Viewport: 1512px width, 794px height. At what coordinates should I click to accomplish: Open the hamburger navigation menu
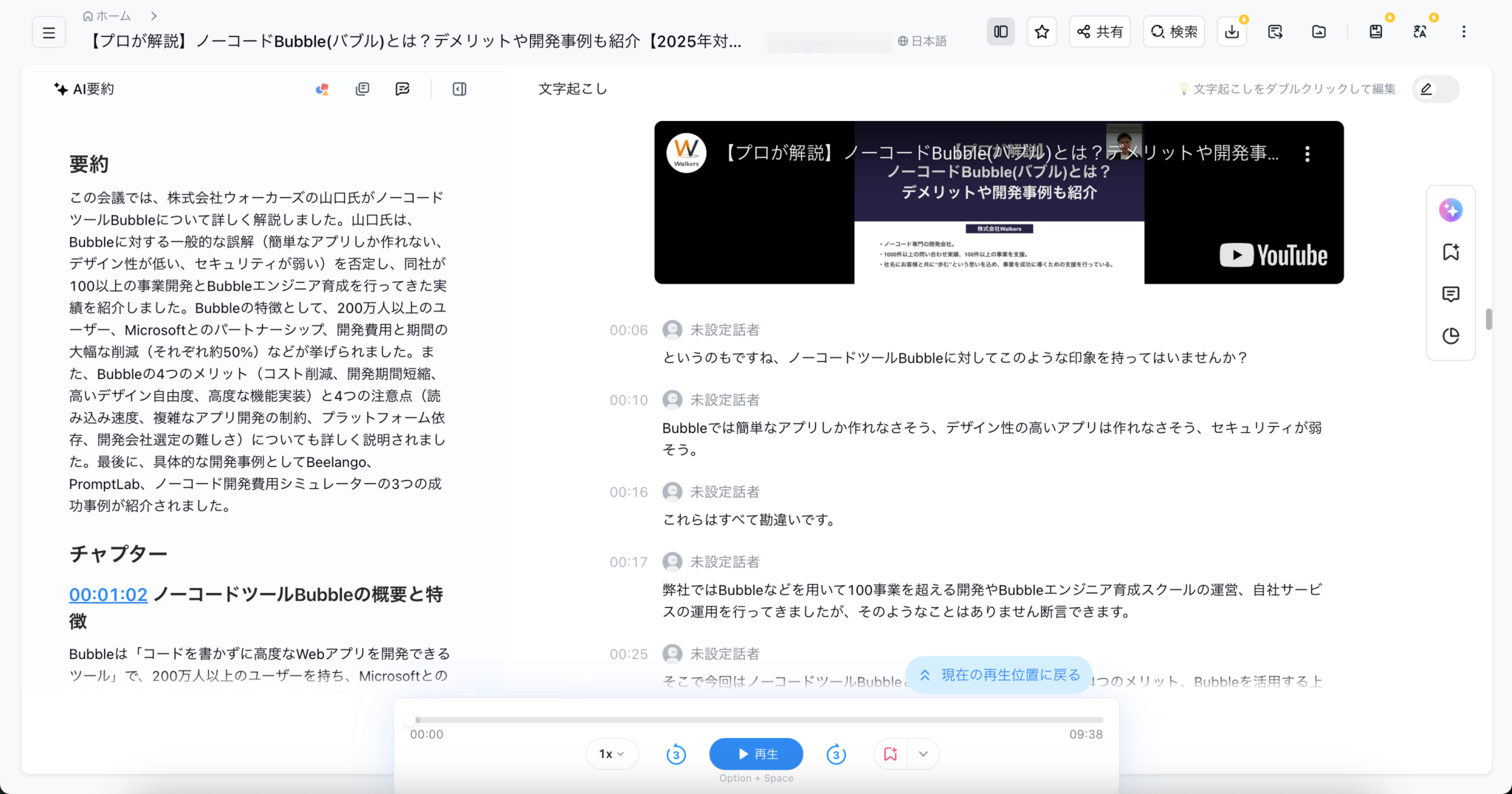pyautogui.click(x=49, y=32)
